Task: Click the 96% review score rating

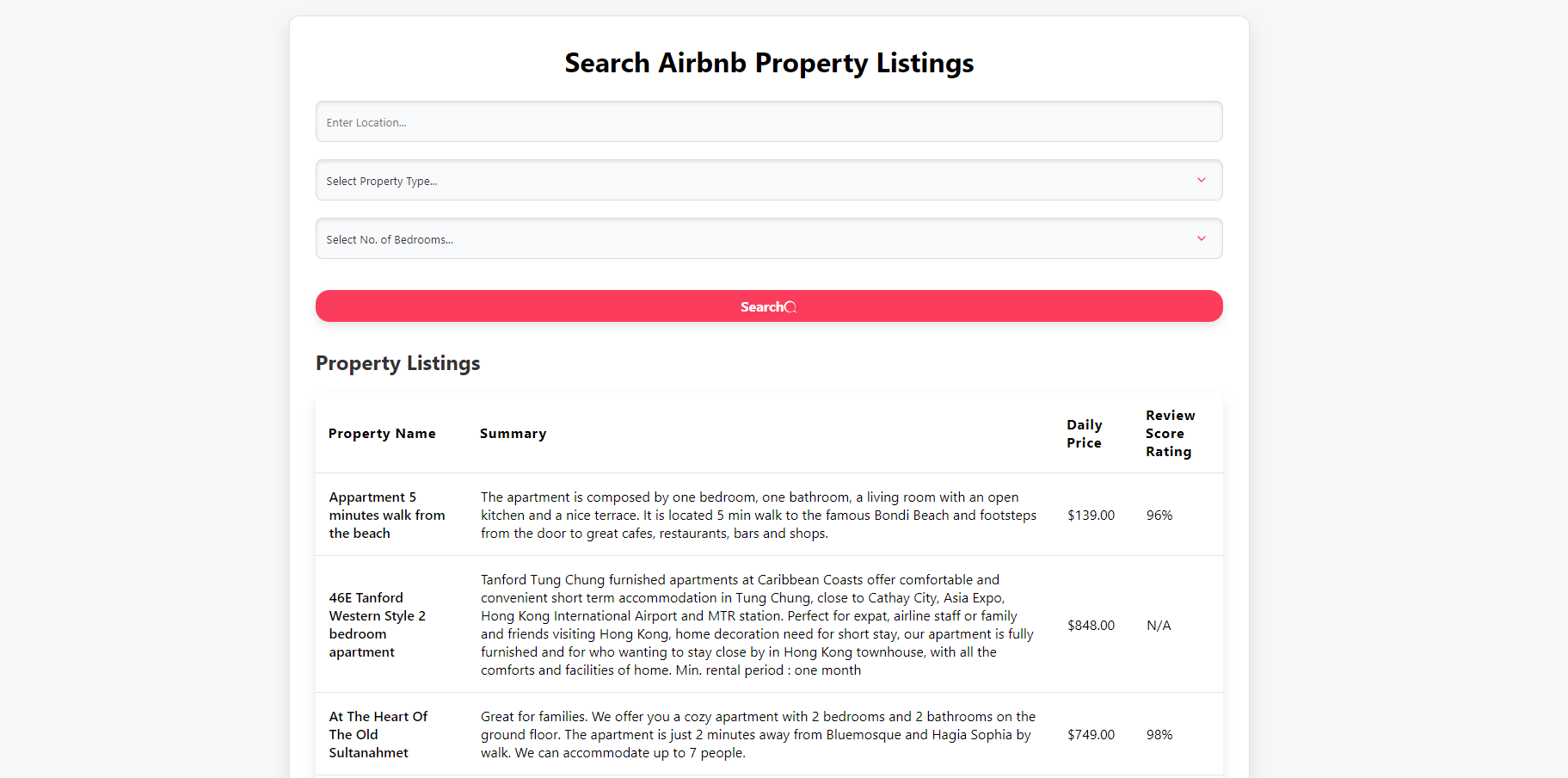Action: (1159, 515)
